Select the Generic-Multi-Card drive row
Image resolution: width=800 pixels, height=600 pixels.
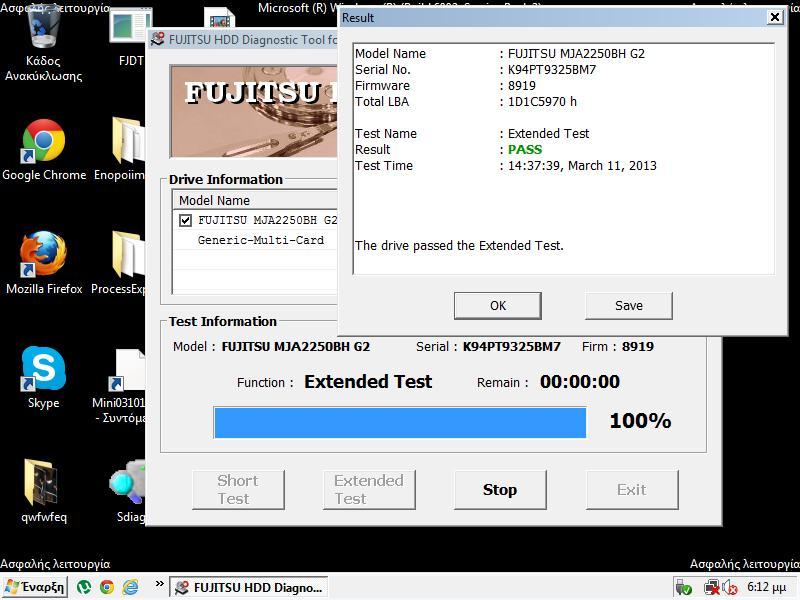[255, 240]
